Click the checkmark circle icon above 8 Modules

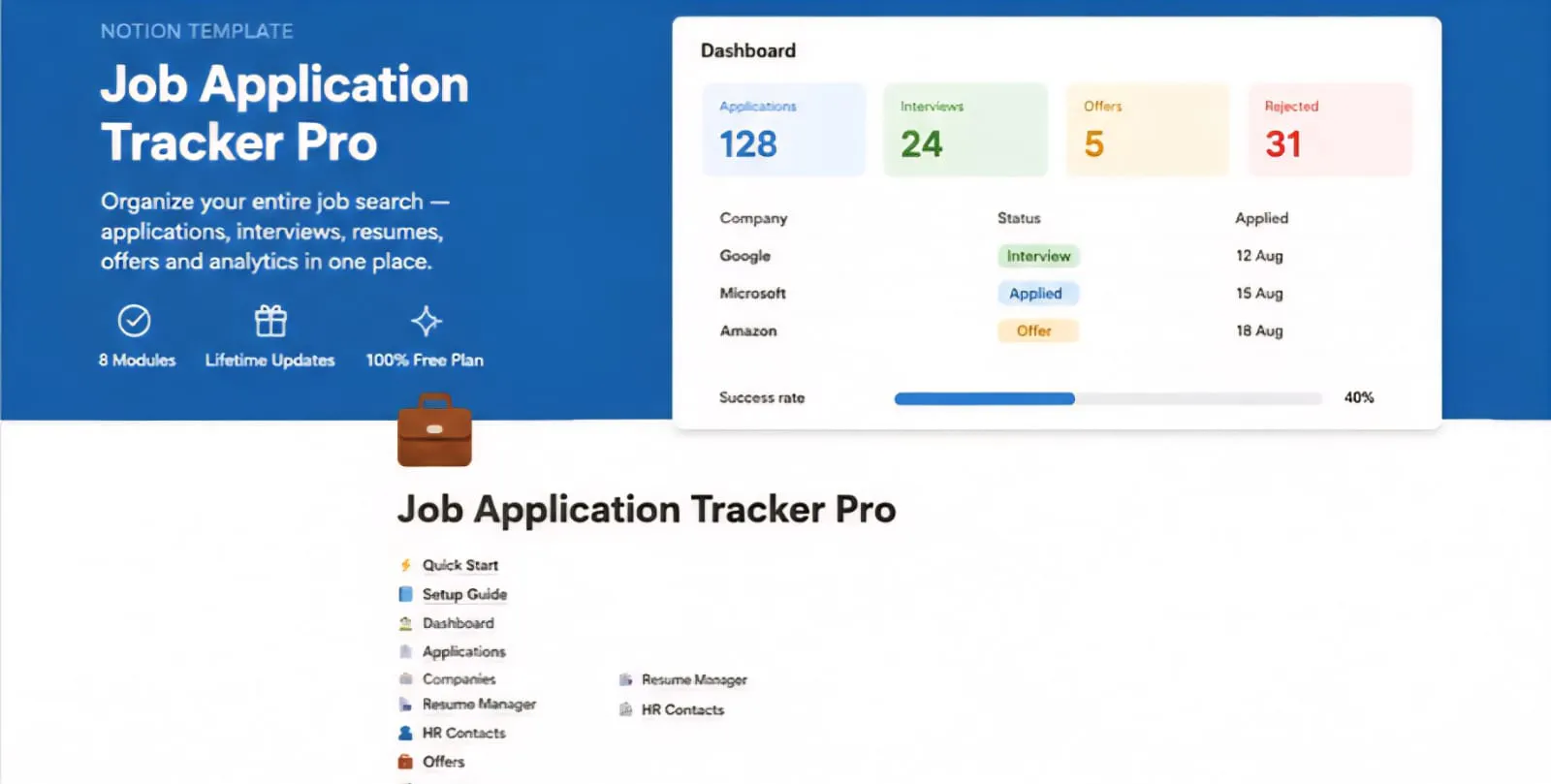coord(134,321)
